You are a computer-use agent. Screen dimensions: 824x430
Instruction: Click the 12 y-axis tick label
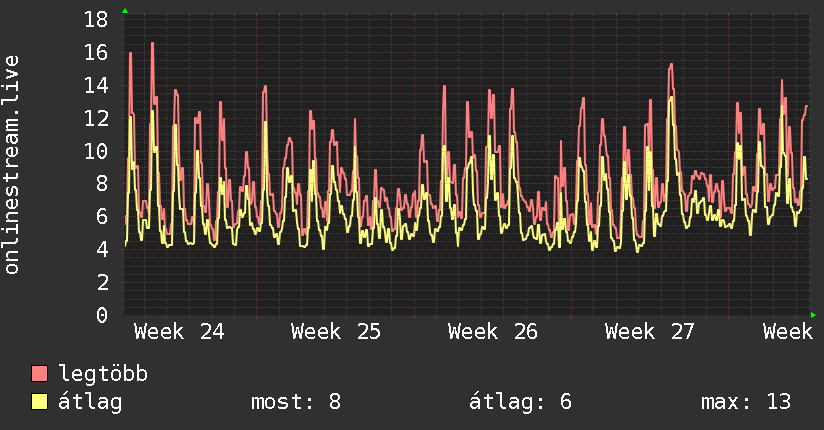click(x=96, y=118)
